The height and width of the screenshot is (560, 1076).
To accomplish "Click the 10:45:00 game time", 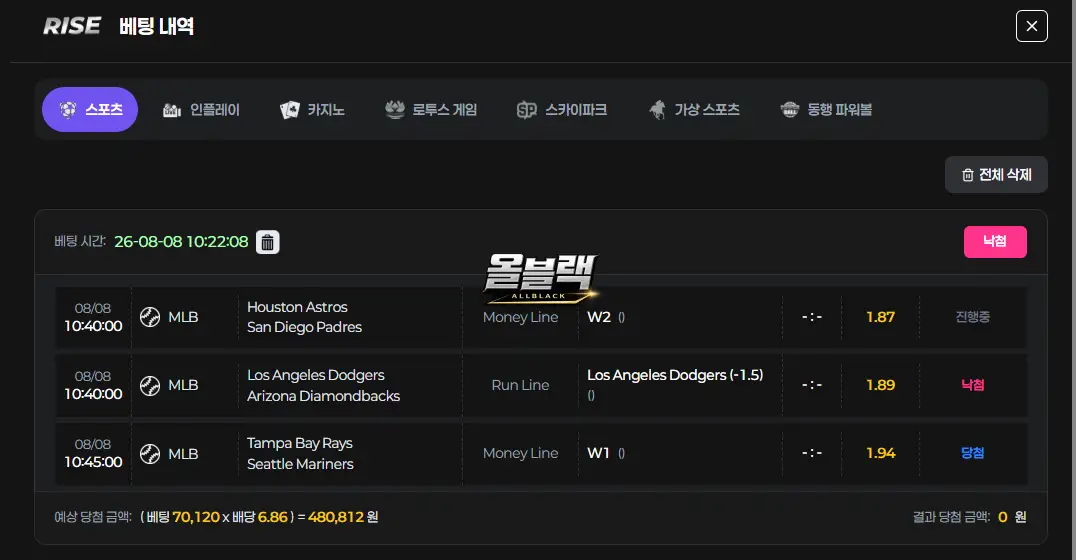I will coord(93,462).
